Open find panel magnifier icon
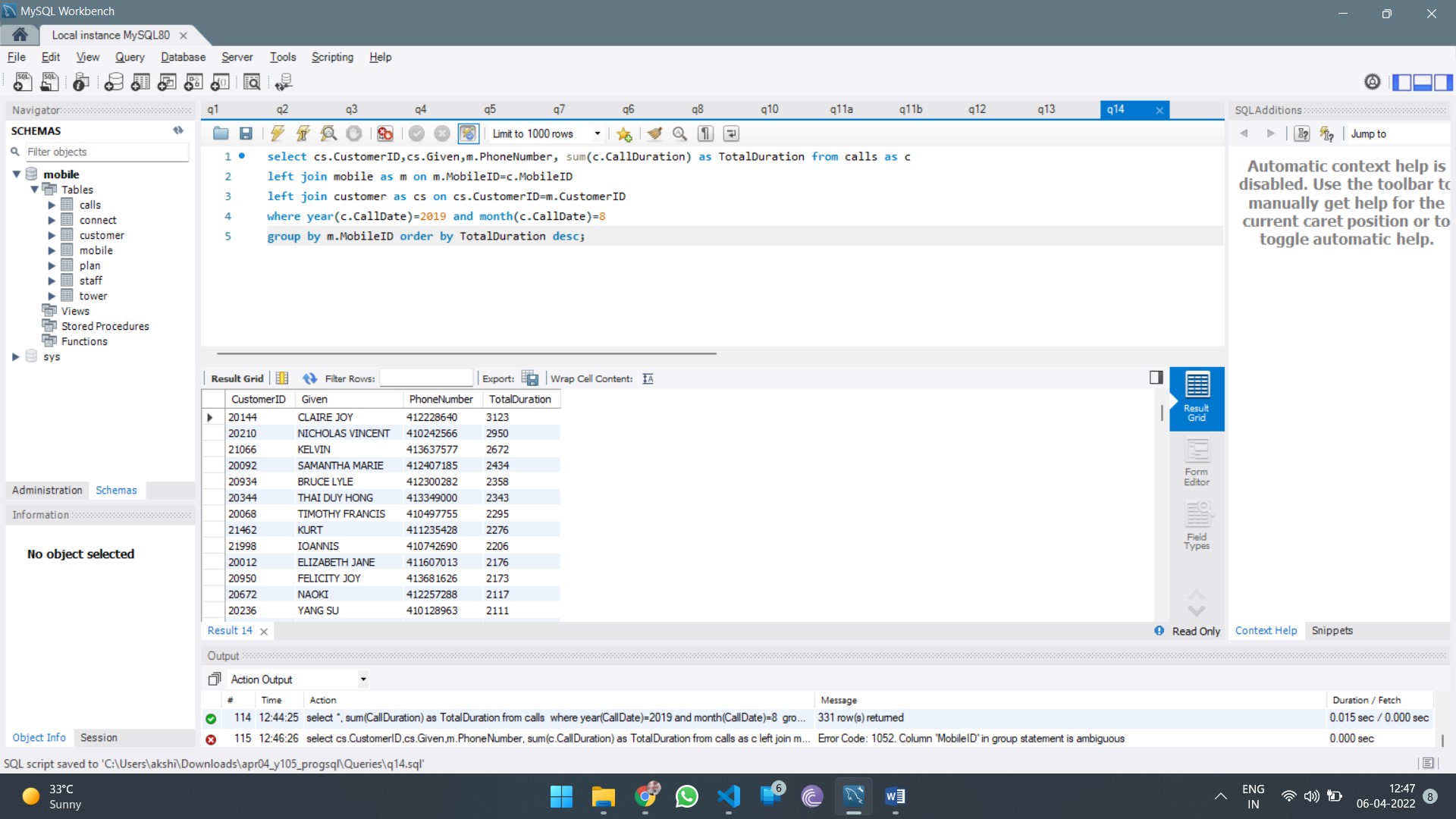 tap(679, 133)
